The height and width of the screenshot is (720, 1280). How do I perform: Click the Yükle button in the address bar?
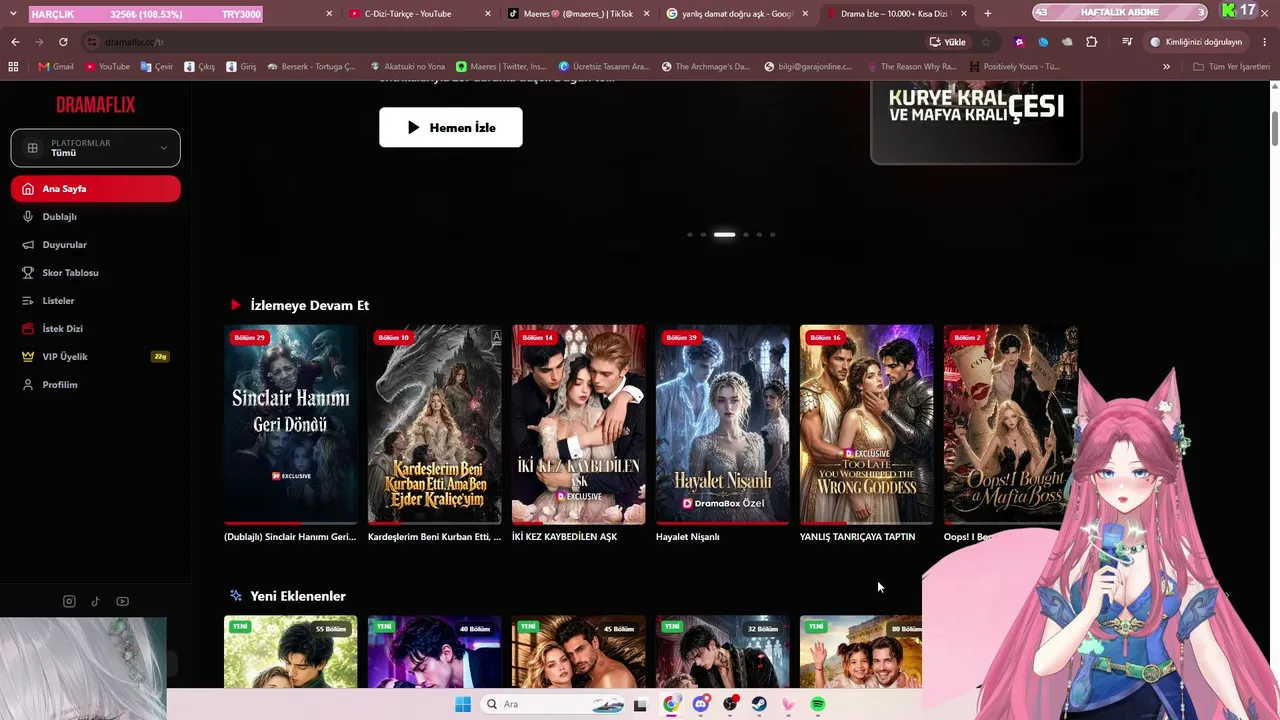948,42
